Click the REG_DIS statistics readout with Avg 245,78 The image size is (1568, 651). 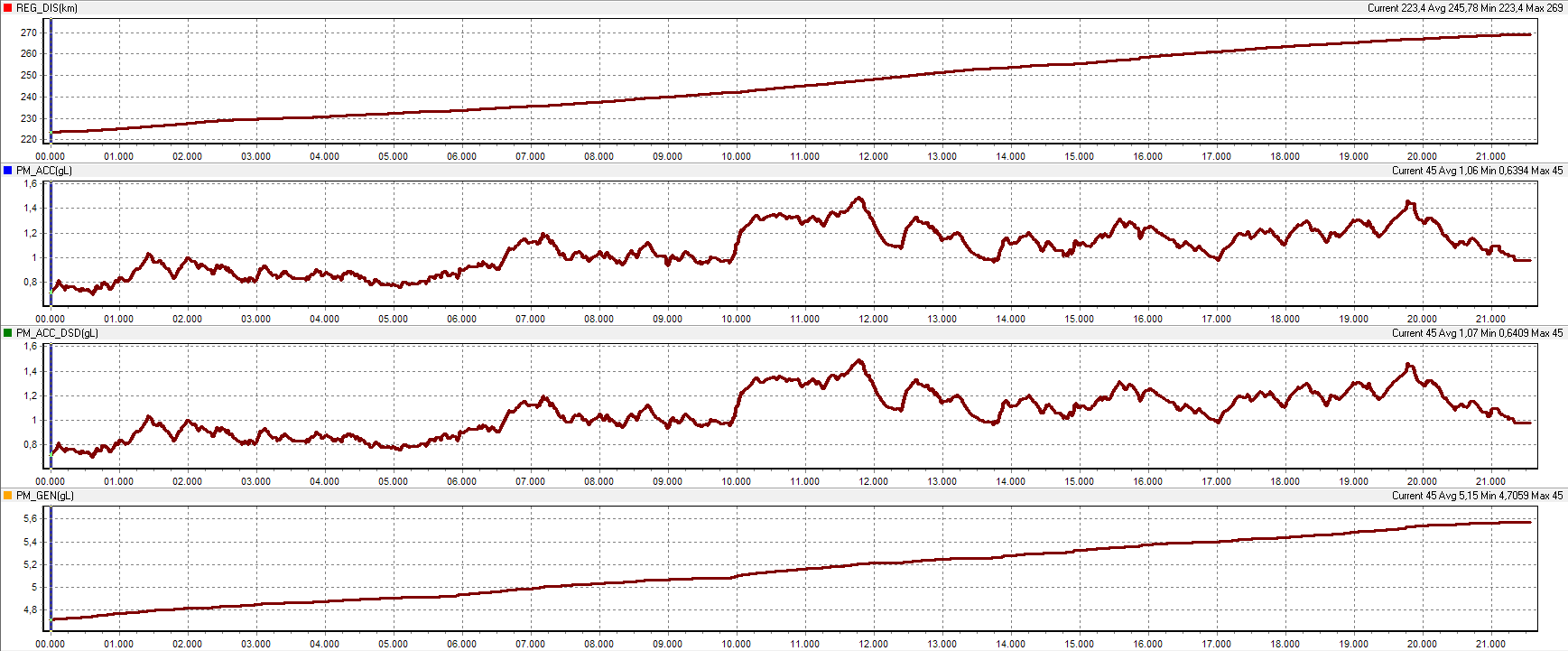point(1464,8)
